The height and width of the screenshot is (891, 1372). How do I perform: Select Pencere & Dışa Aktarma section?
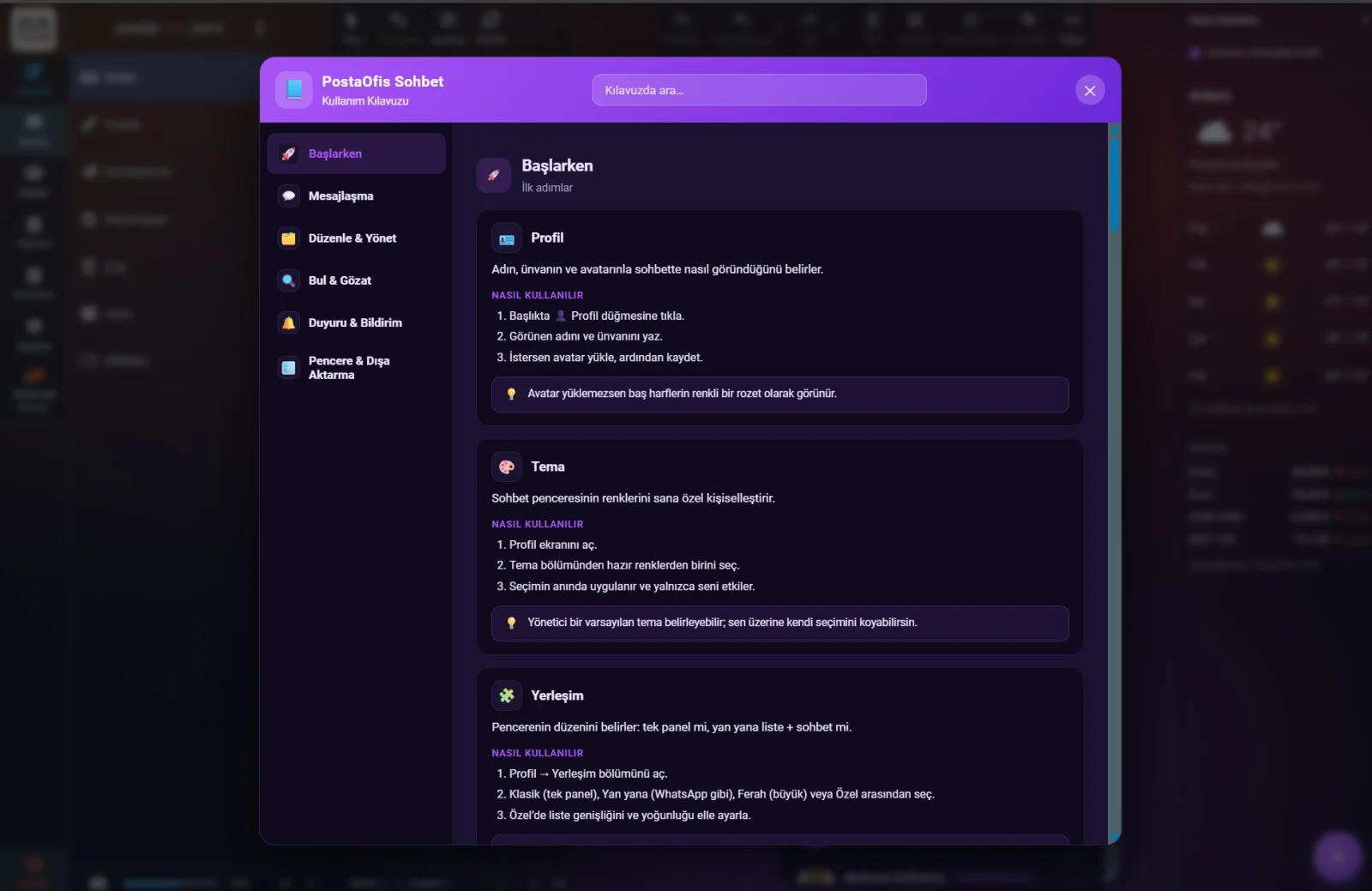(x=356, y=368)
